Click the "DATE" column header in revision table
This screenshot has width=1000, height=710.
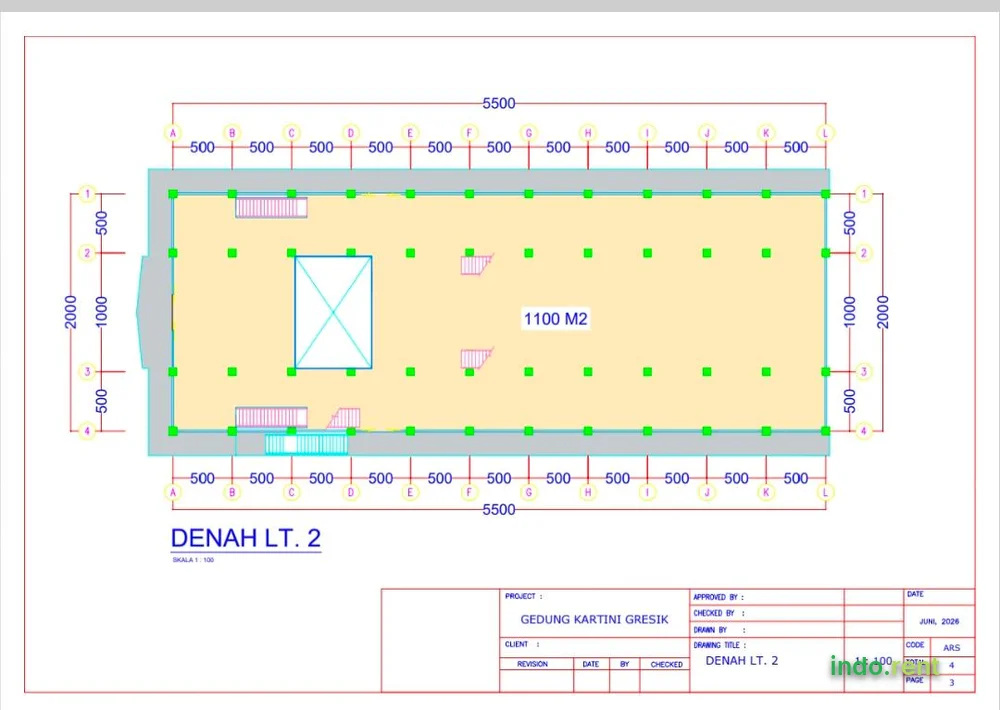tap(591, 664)
